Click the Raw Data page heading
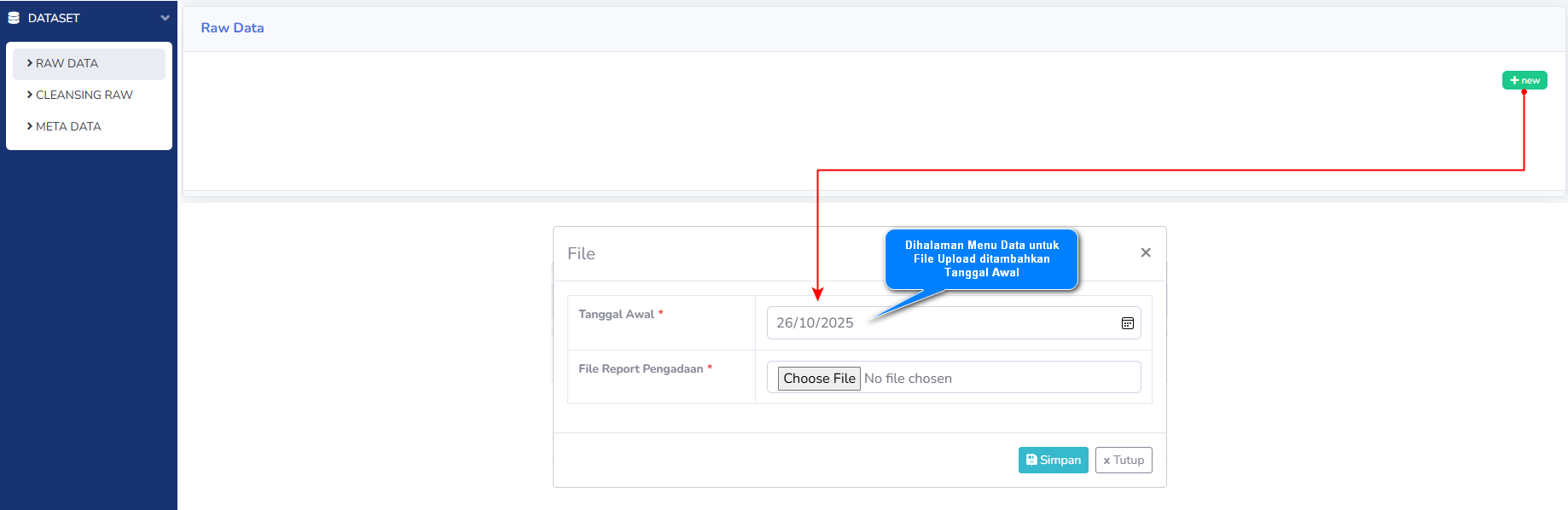 click(x=232, y=28)
